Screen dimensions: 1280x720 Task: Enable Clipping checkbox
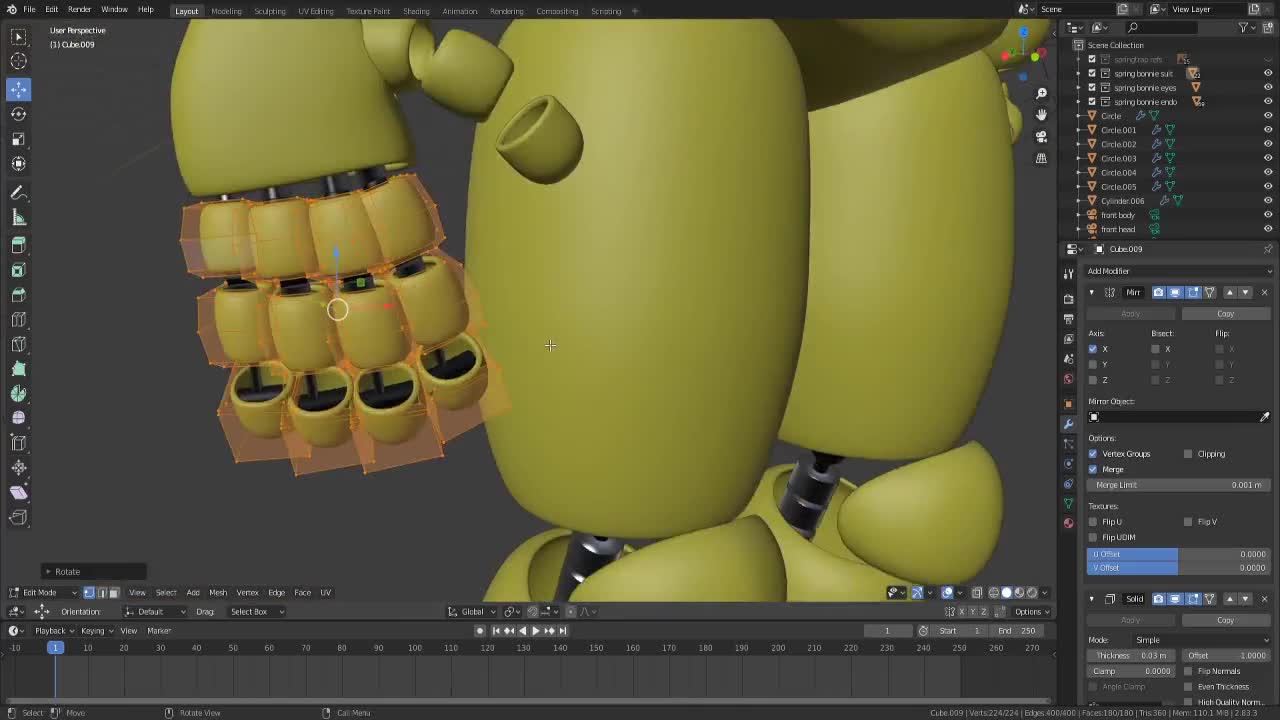1188,454
